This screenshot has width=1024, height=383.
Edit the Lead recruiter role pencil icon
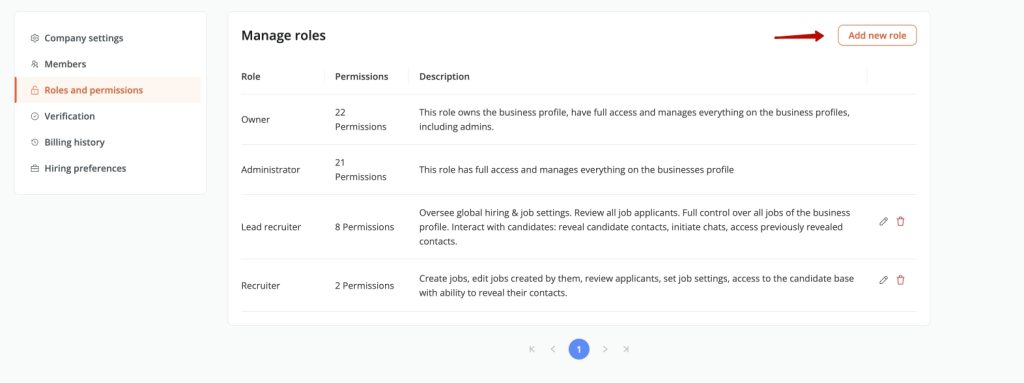[x=884, y=222]
